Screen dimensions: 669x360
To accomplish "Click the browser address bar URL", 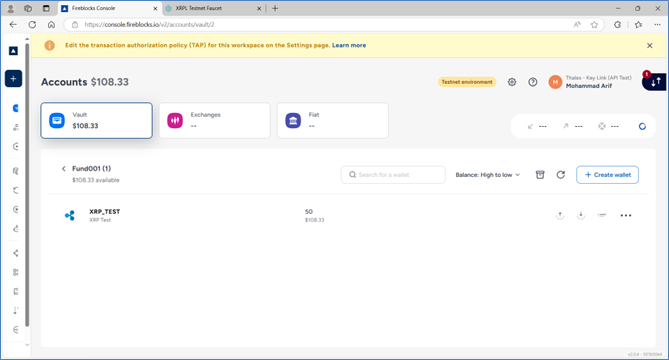I will 149,25.
